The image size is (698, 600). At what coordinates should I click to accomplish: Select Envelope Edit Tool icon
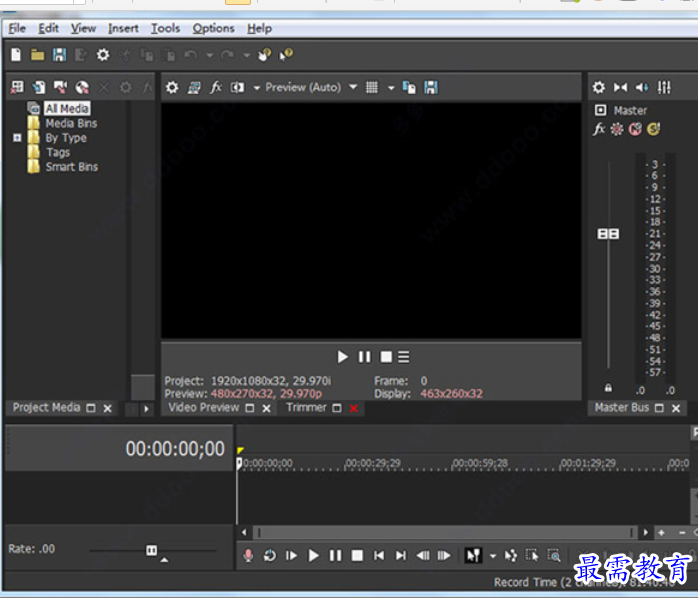pos(511,555)
